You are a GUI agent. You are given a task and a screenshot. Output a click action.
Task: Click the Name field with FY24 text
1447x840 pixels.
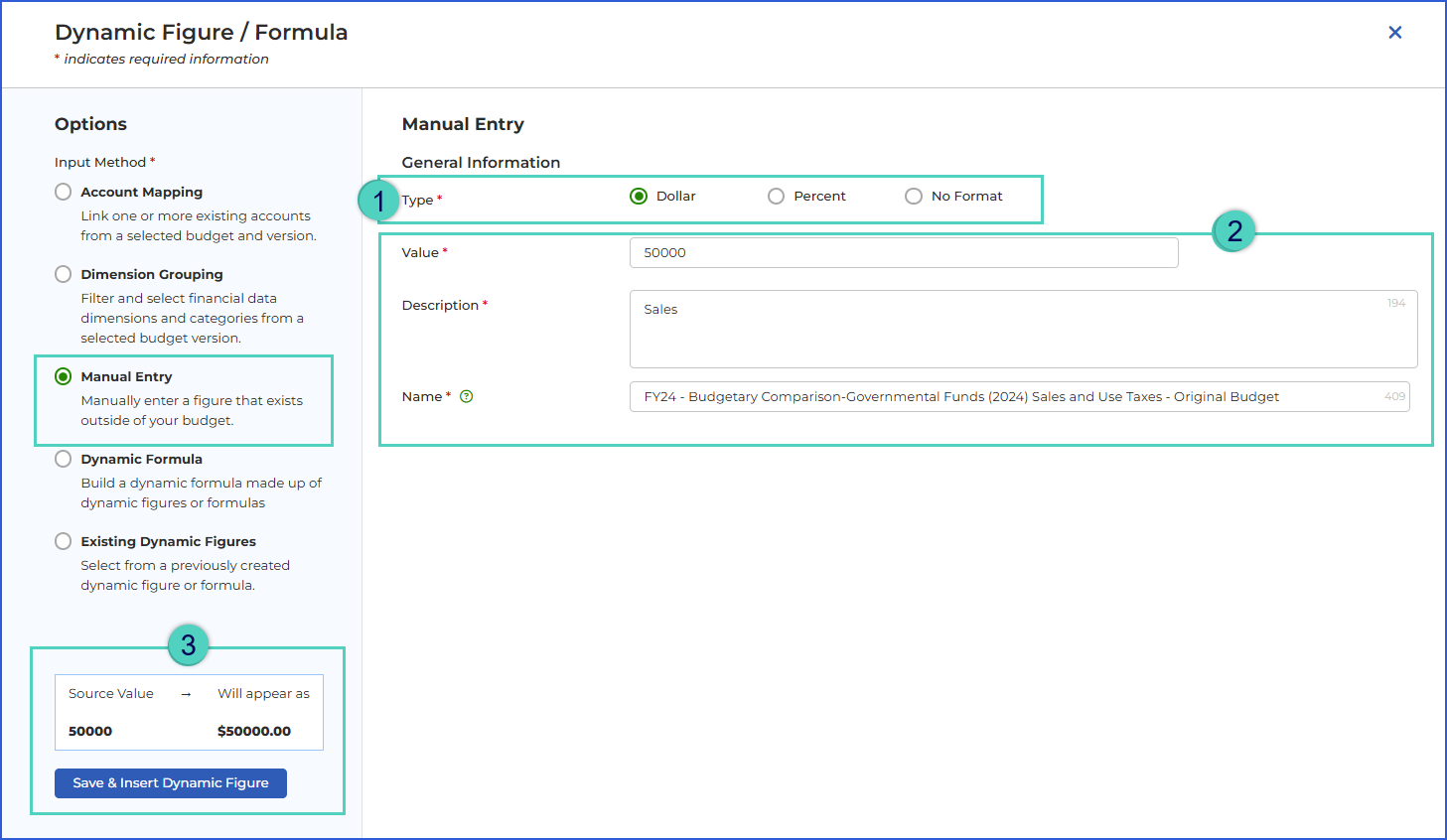pyautogui.click(x=1019, y=397)
